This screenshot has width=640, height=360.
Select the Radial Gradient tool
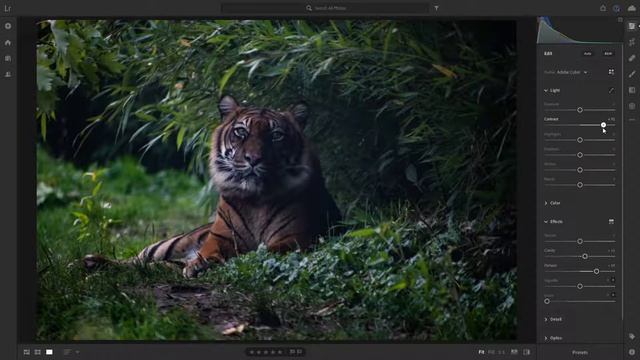[x=632, y=106]
